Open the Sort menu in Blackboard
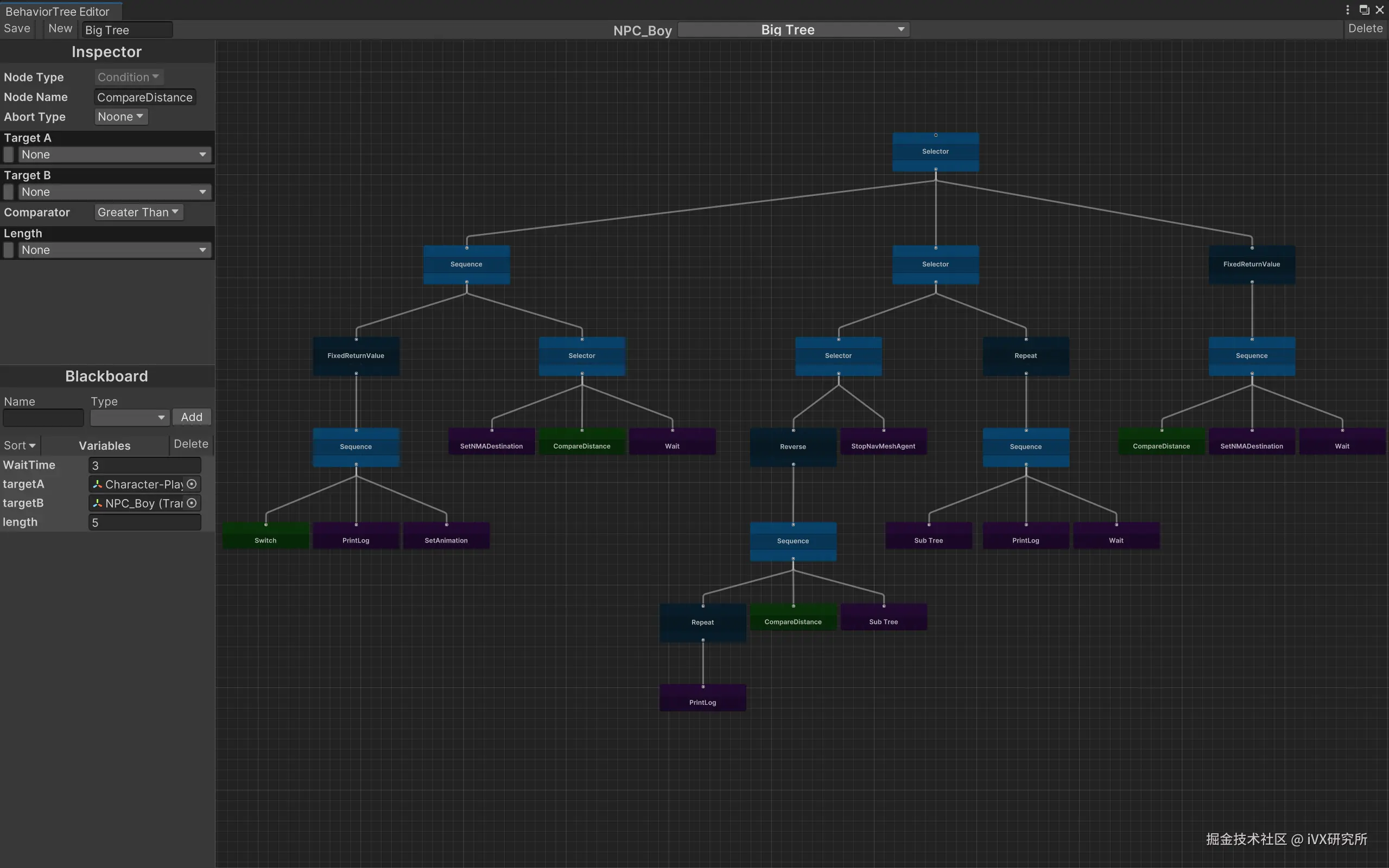 (20, 445)
